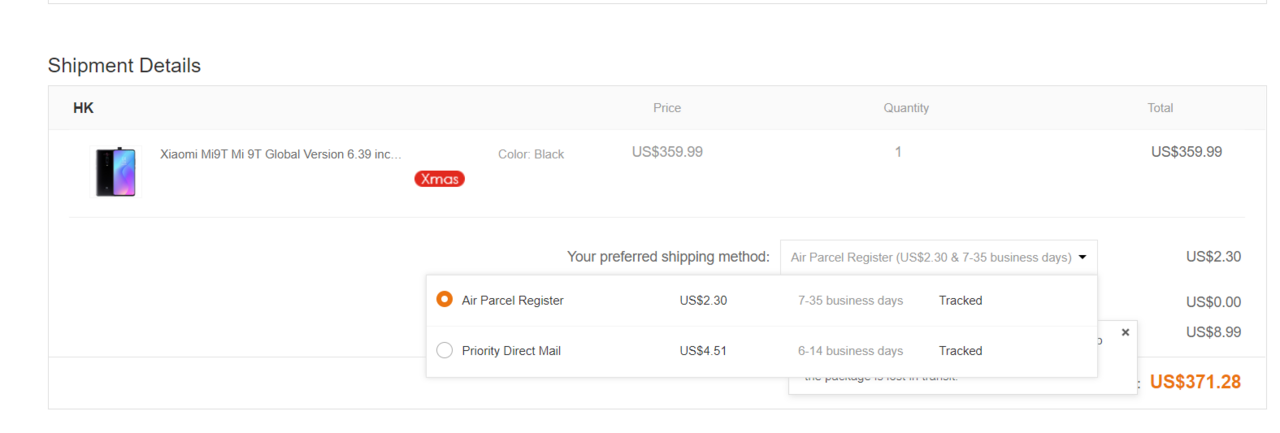Click the Color: Black product attribute

[x=531, y=154]
